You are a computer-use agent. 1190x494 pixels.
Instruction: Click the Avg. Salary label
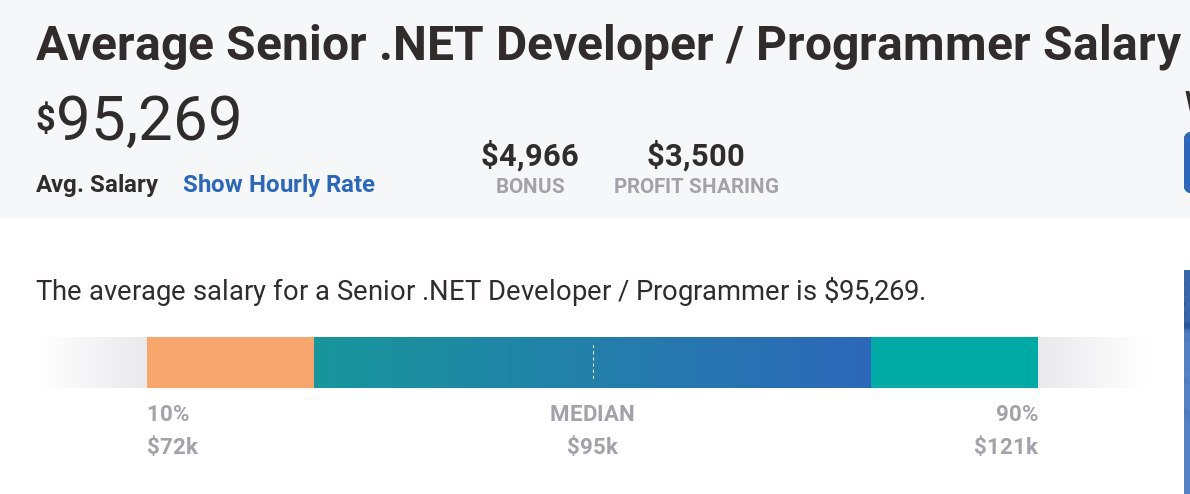point(97,184)
